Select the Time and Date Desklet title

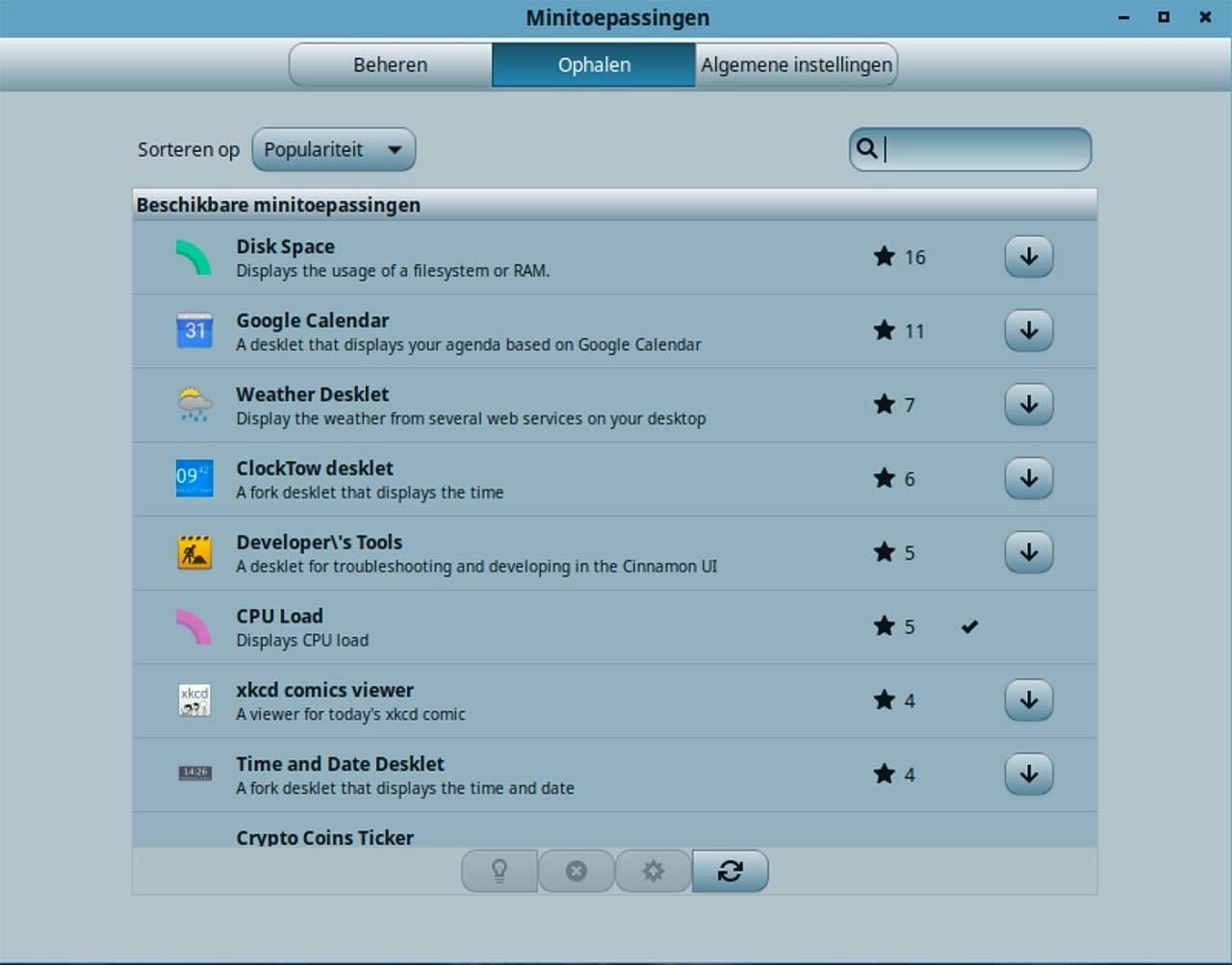pos(341,765)
